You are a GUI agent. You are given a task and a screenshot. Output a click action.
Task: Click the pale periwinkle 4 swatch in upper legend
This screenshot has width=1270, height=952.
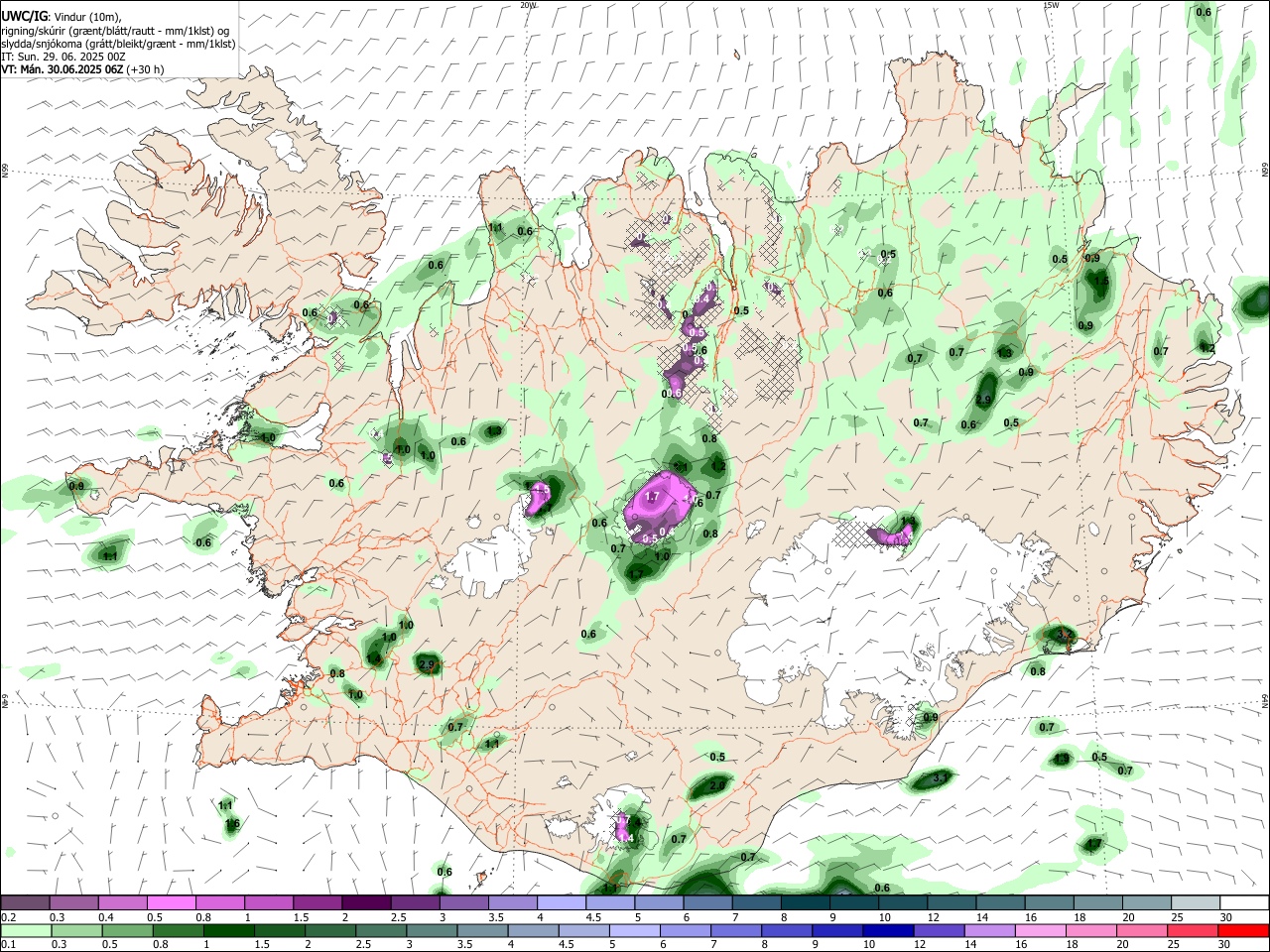pyautogui.click(x=562, y=902)
